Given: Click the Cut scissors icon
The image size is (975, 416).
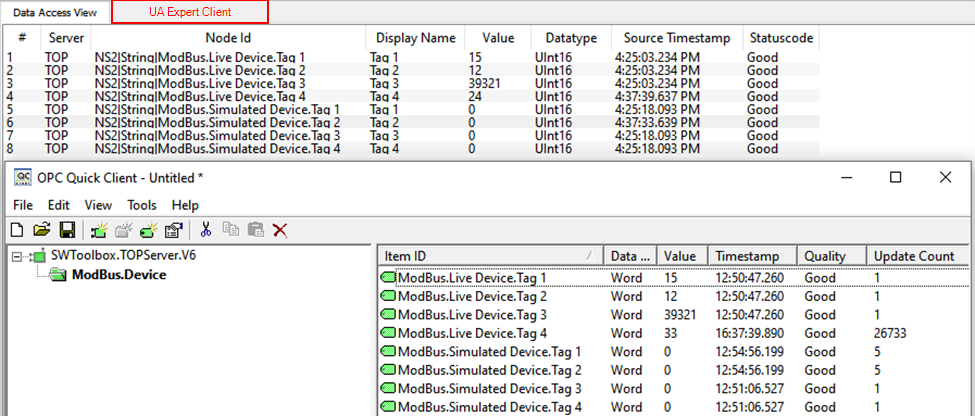Looking at the screenshot, I should pyautogui.click(x=206, y=230).
